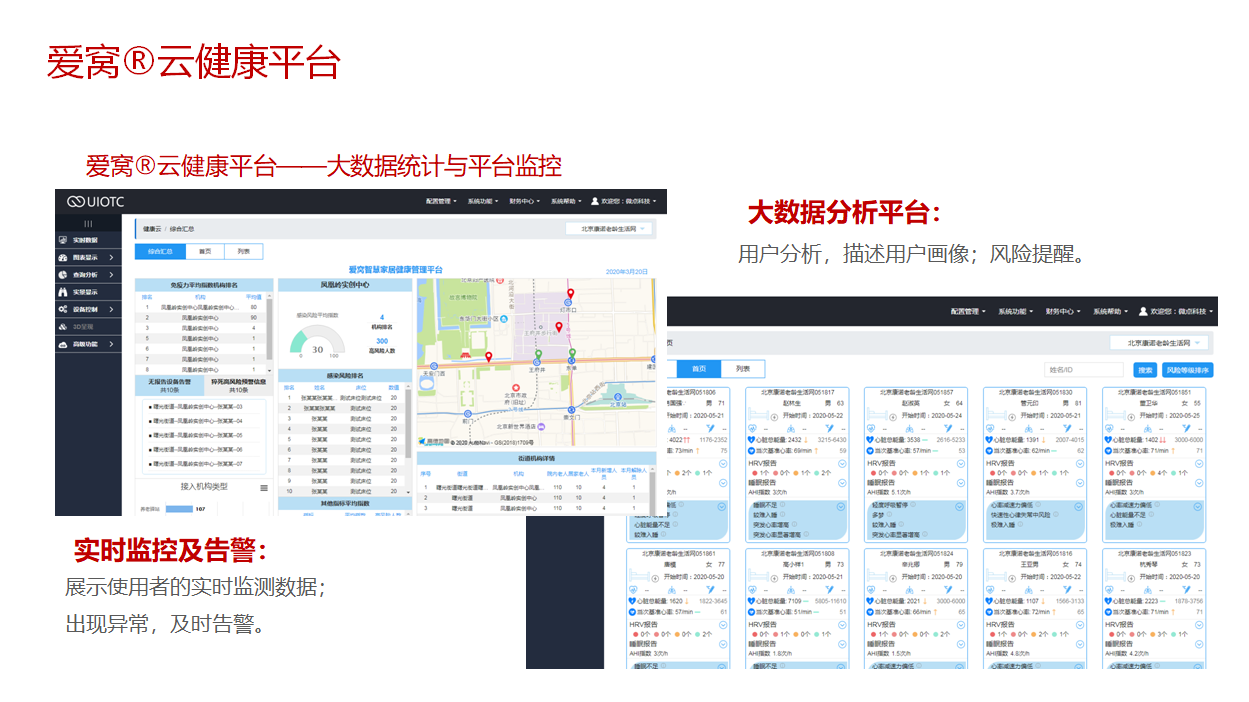This screenshot has width=1249, height=702.
Task: Click the 高级功能 cloud icon
Action: [x=63, y=344]
